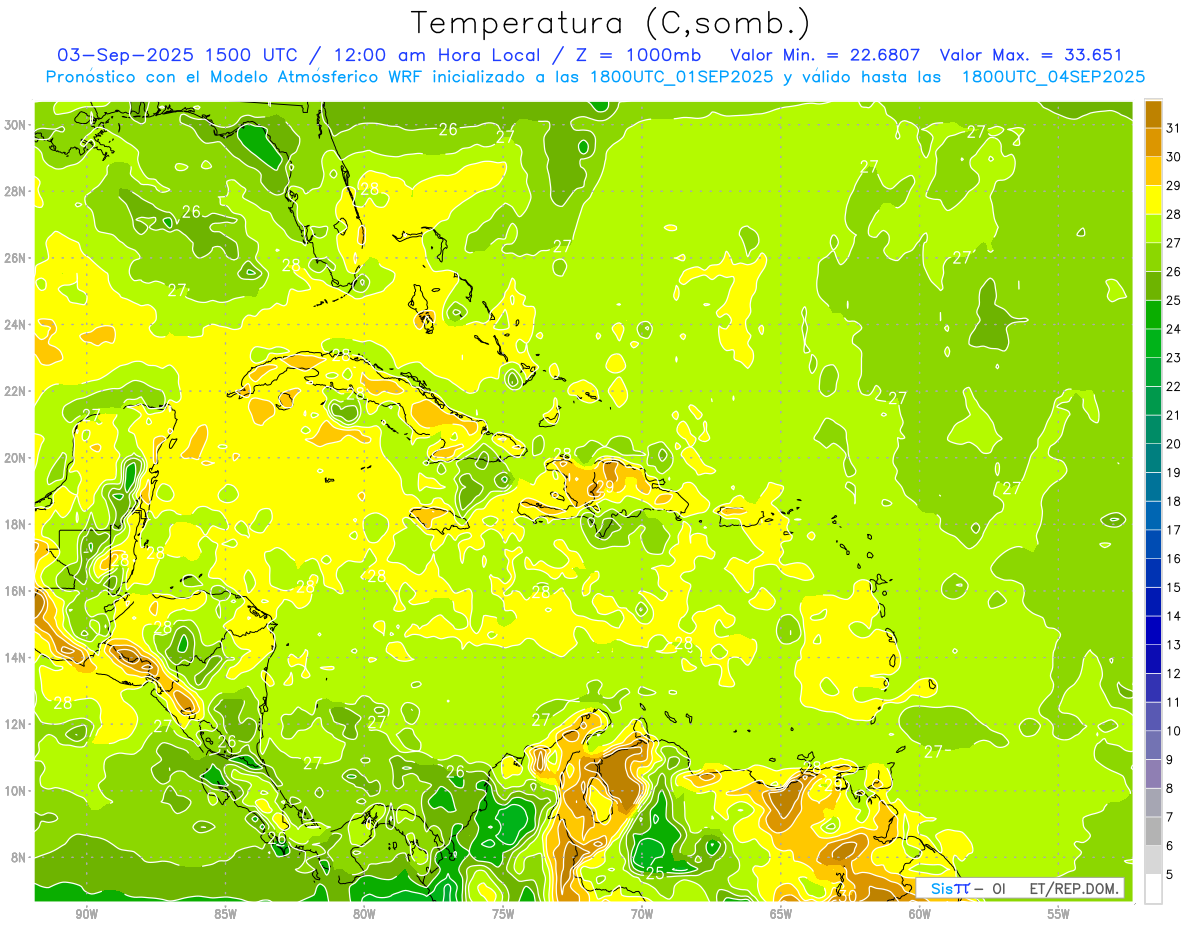Click the 26N latitude axis label
1200x927 pixels.
click(x=16, y=258)
